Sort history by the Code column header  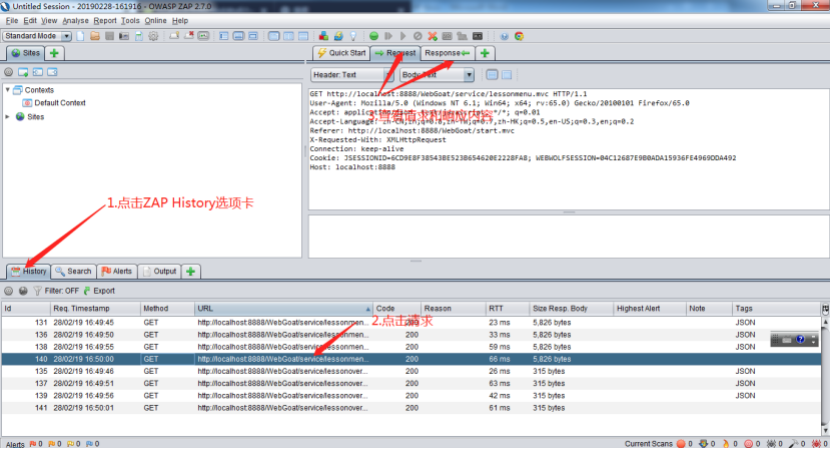point(396,308)
